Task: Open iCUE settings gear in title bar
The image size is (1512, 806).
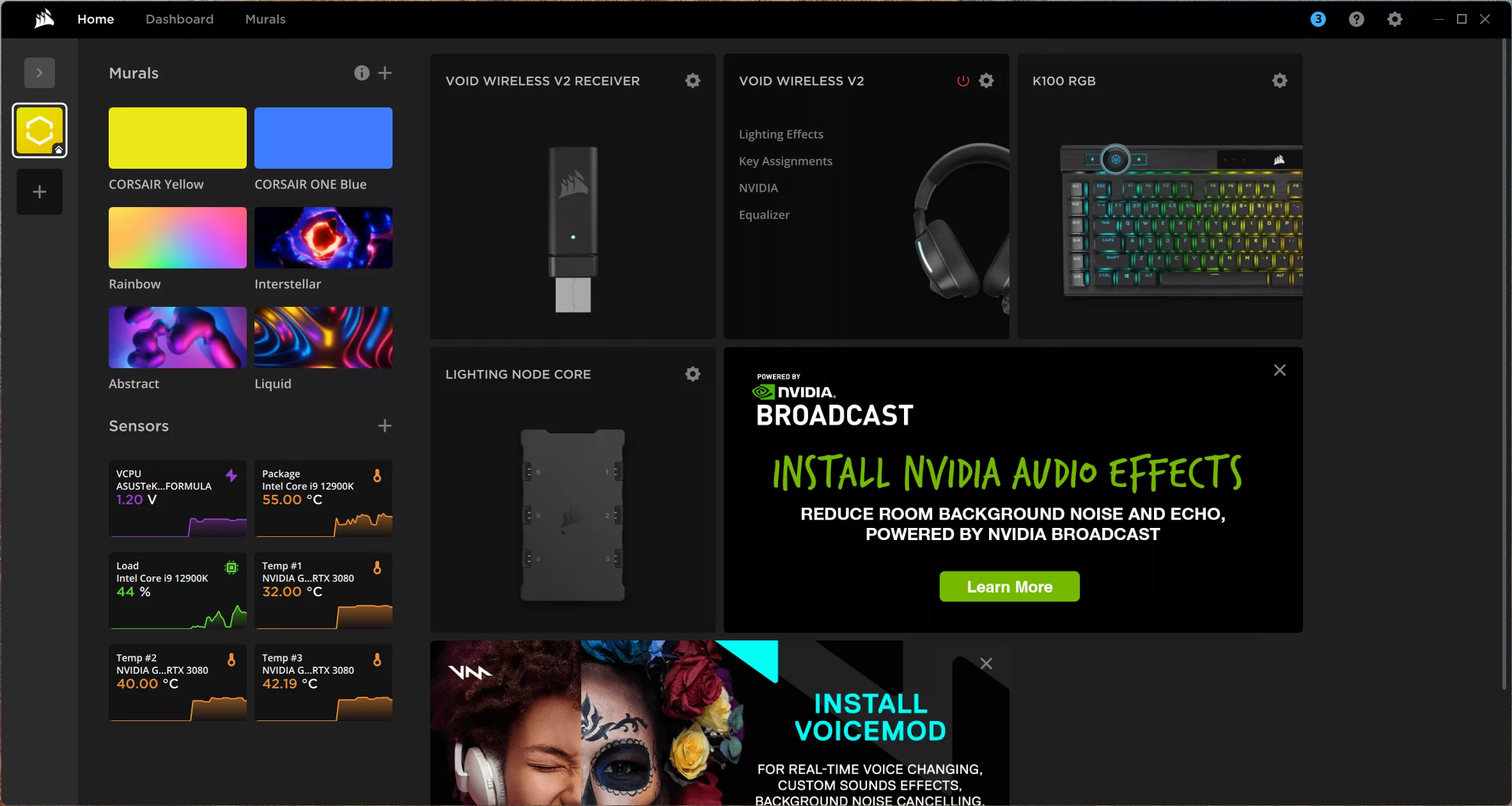Action: 1394,19
